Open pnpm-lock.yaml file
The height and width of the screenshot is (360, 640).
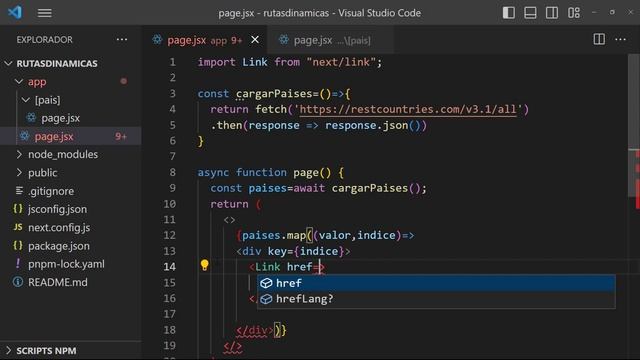(x=66, y=264)
